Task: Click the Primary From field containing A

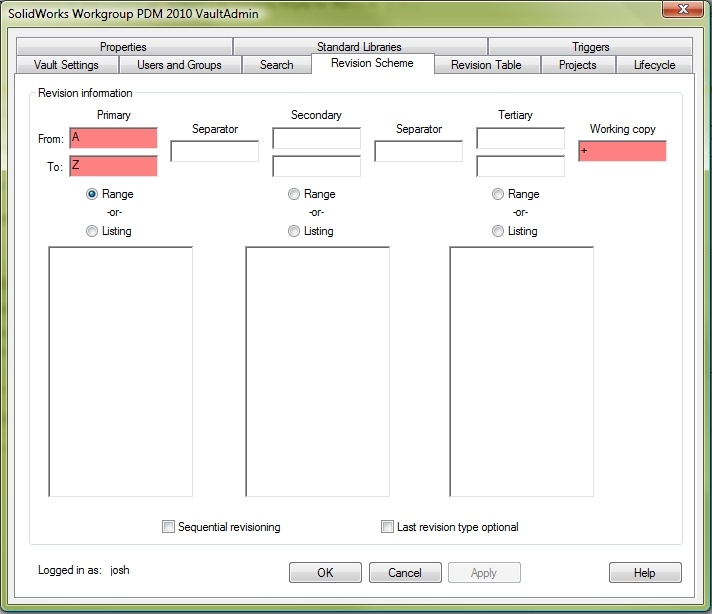Action: (x=114, y=138)
